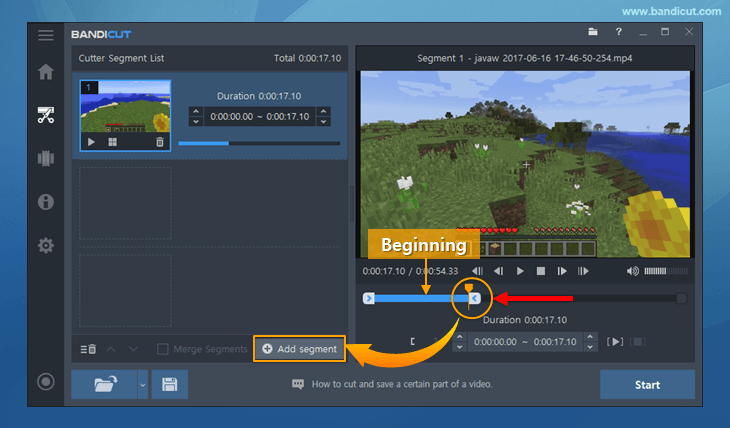The height and width of the screenshot is (428, 730).
Task: Click the video preview area
Action: click(525, 164)
